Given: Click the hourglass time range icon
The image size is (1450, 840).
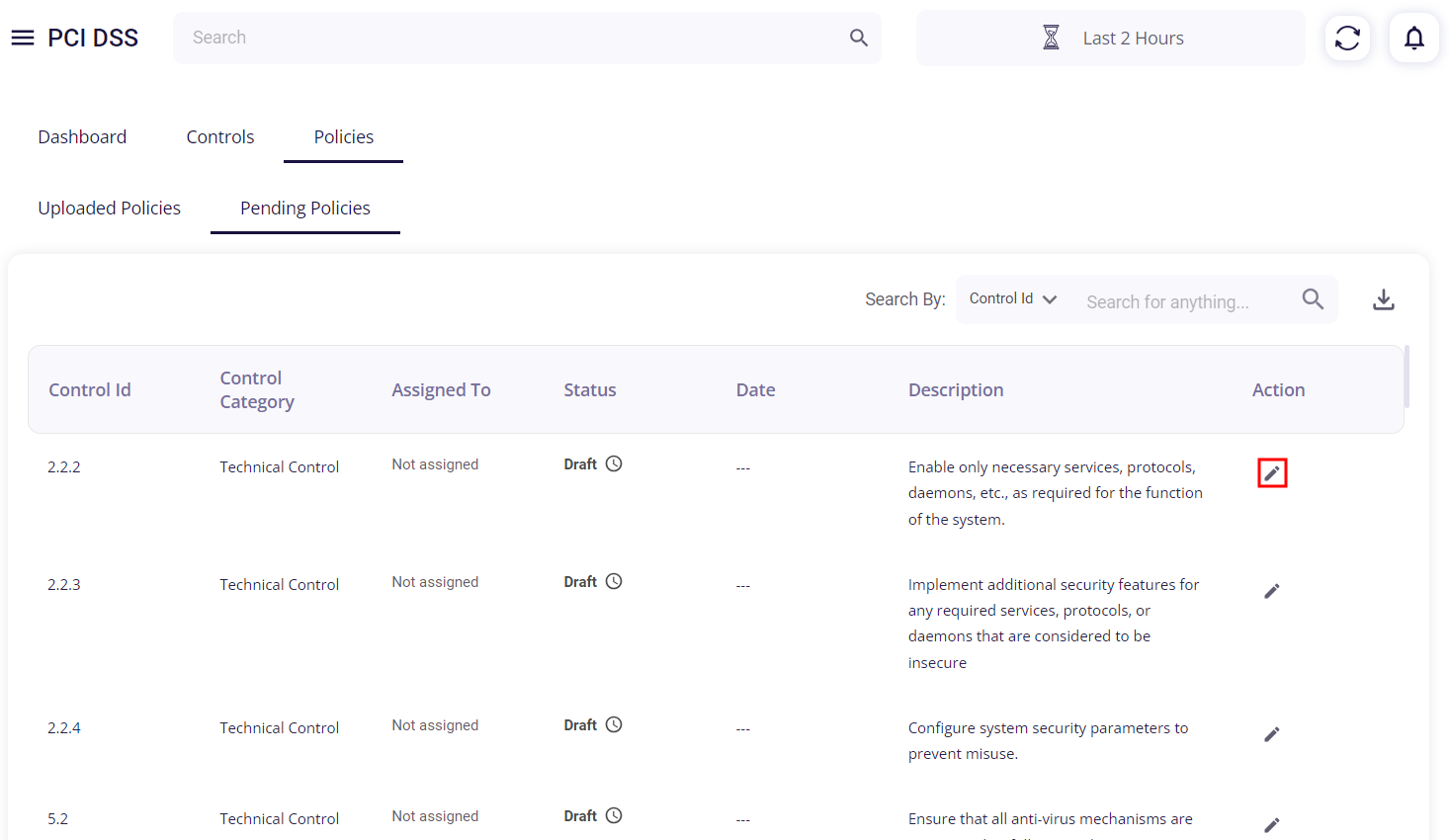Looking at the screenshot, I should pos(1051,38).
